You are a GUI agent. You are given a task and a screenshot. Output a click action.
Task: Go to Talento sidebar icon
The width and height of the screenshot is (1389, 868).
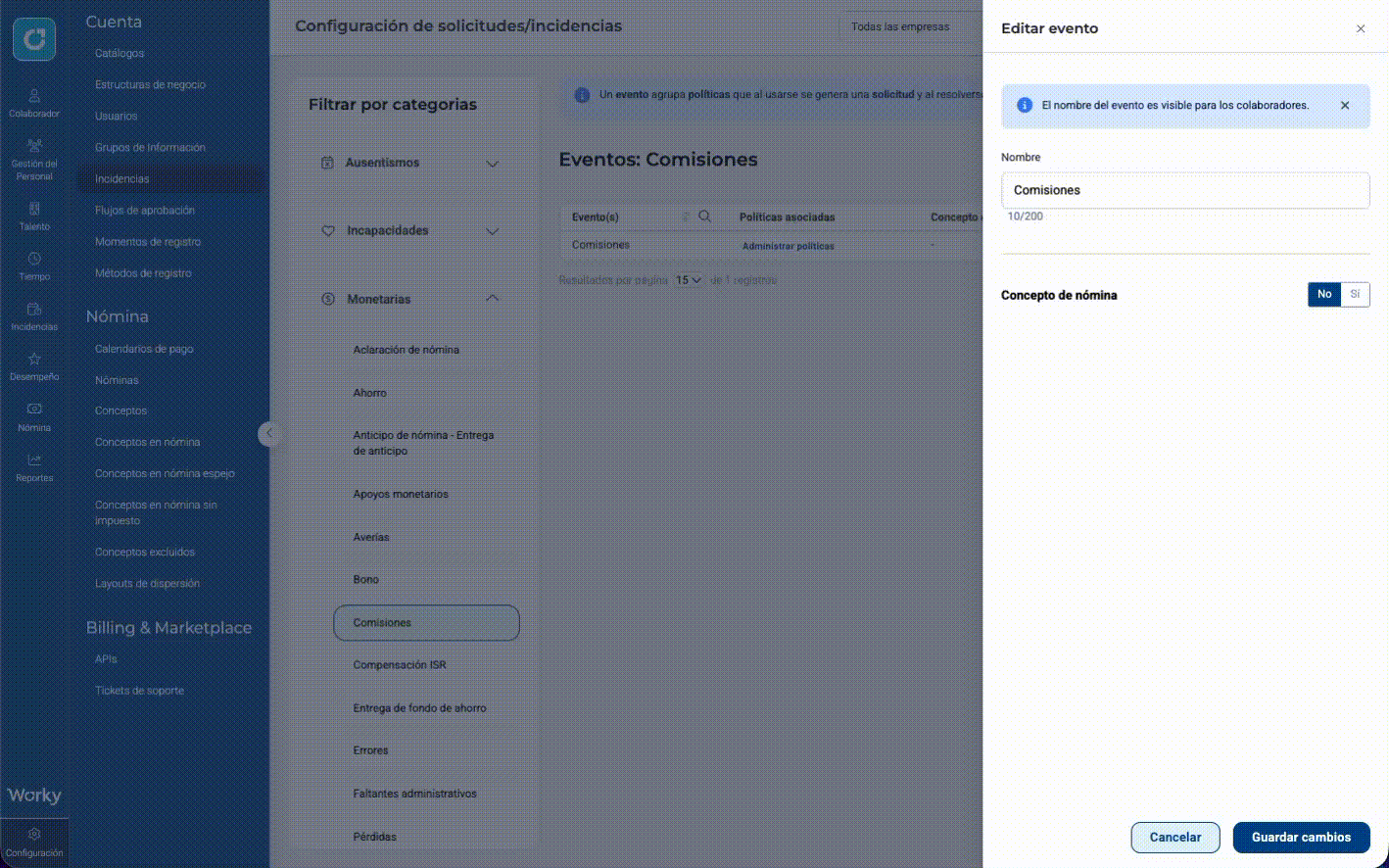coord(34,217)
